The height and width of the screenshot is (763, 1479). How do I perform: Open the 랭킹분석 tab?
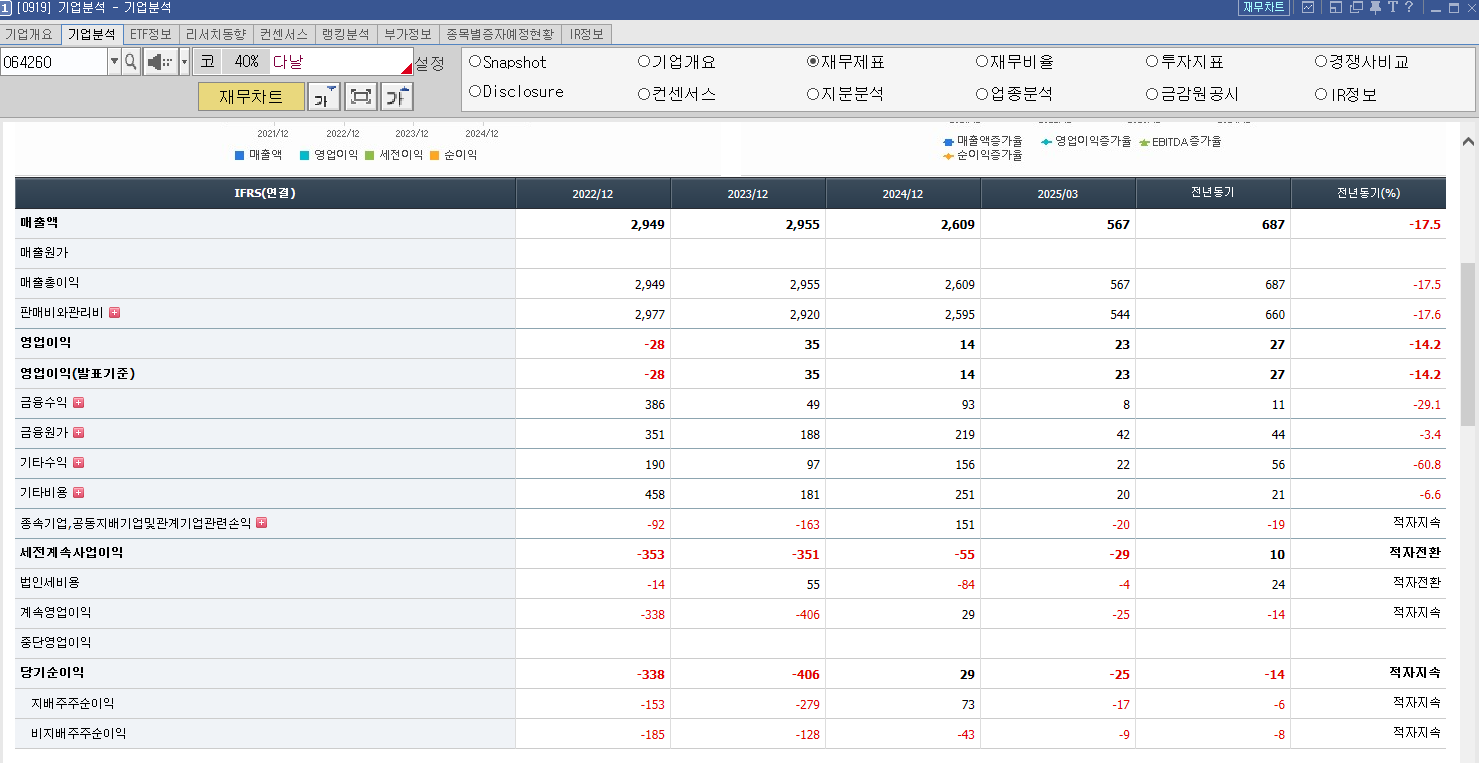[x=346, y=34]
